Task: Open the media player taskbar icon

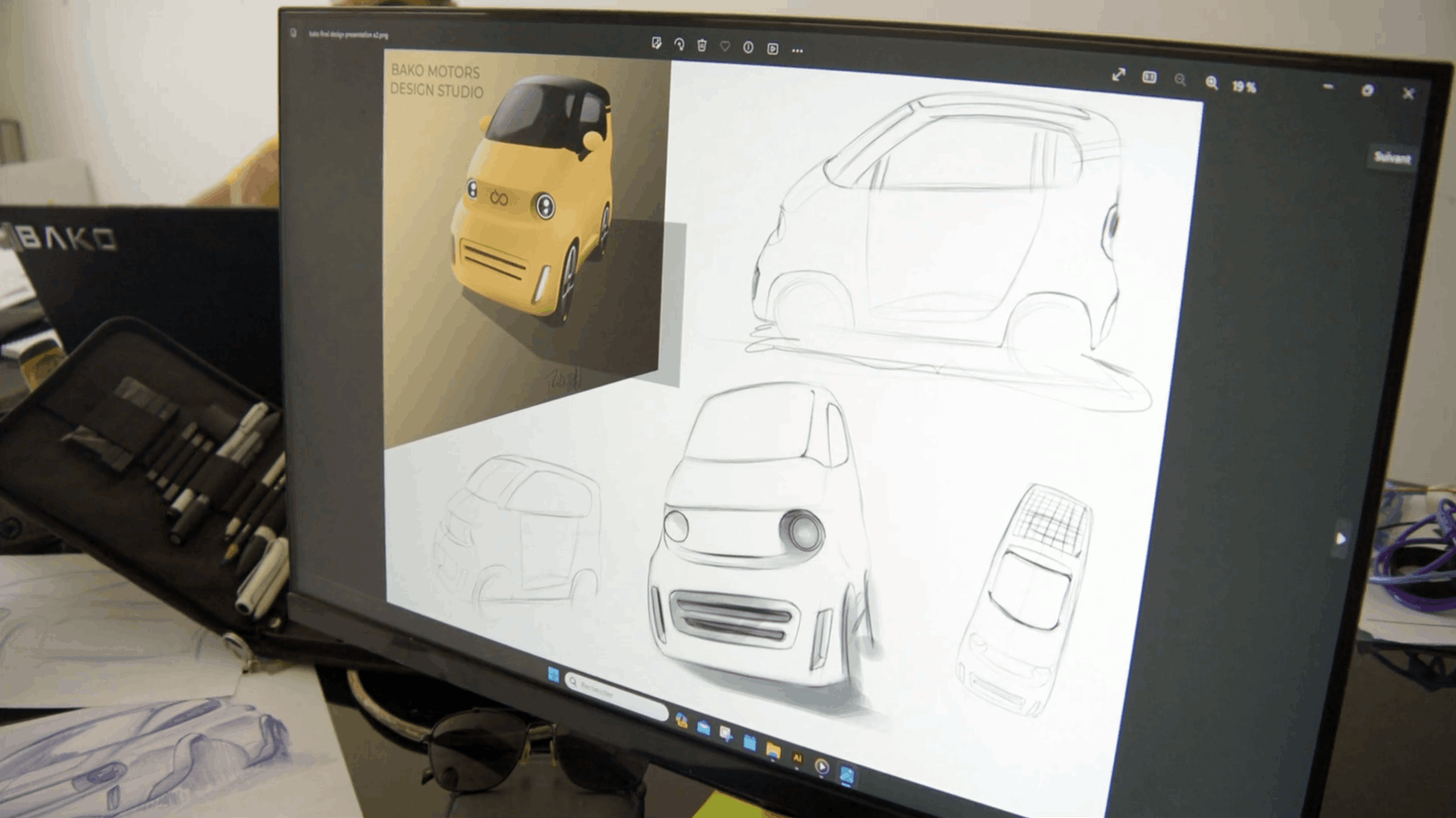Action: click(821, 766)
